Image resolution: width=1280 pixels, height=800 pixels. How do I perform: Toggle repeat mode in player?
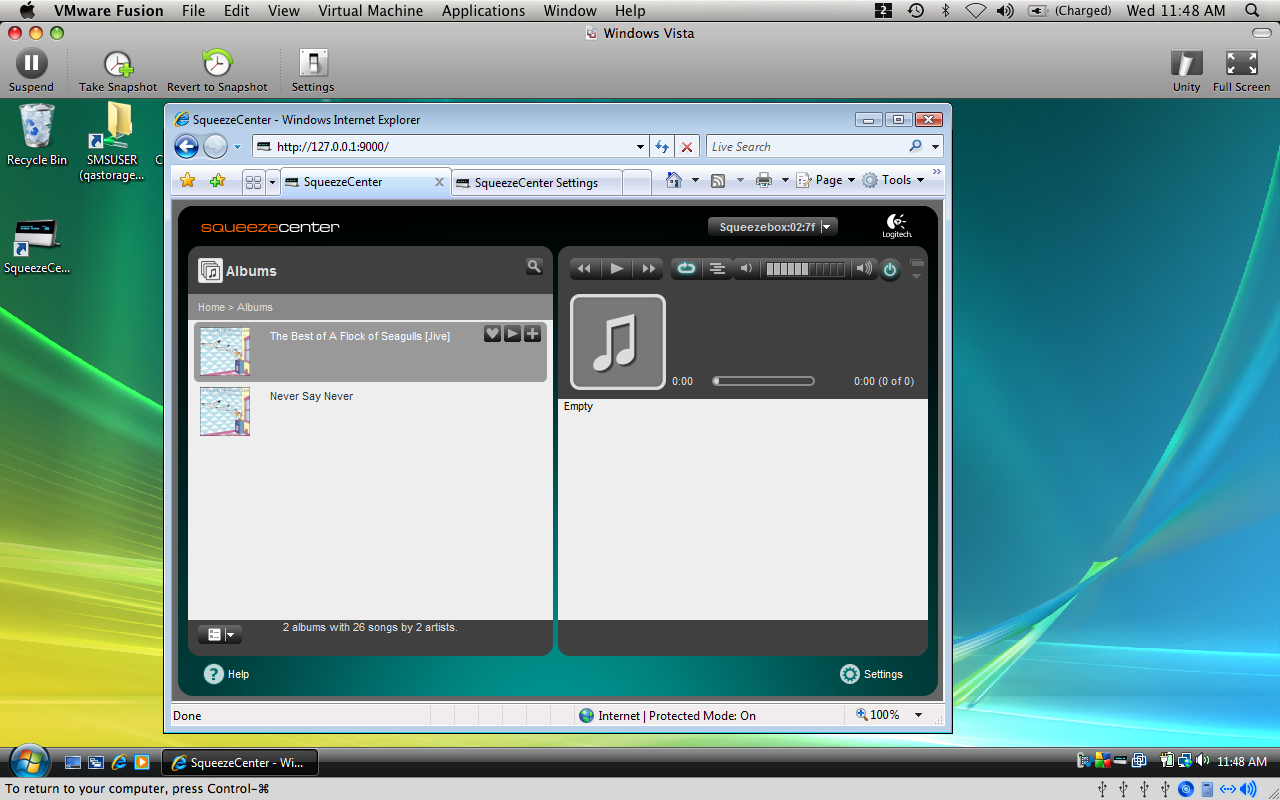(686, 268)
